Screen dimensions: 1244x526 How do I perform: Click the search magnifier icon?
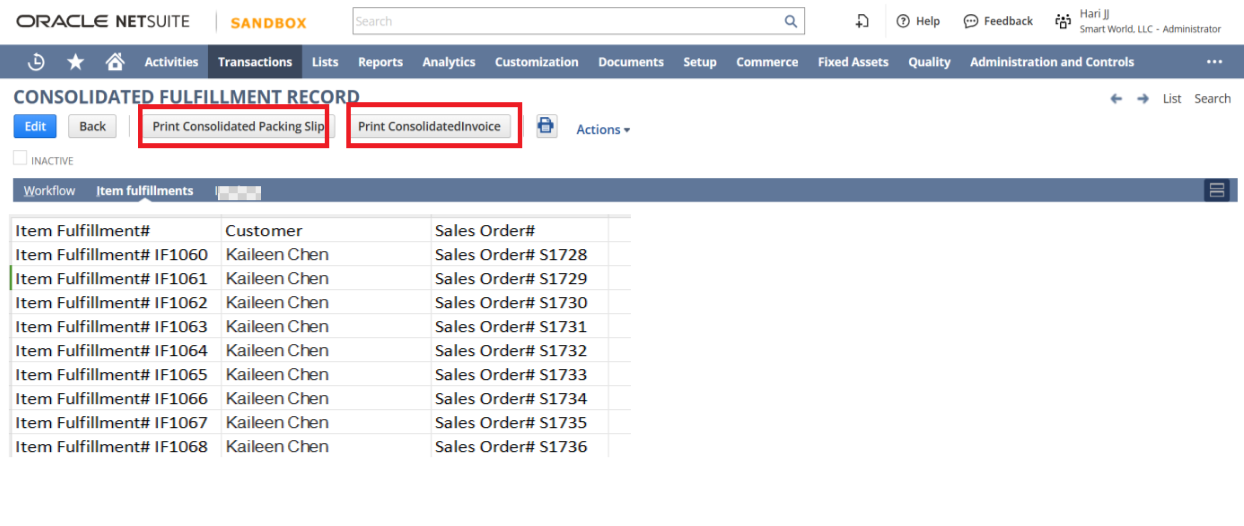click(790, 21)
